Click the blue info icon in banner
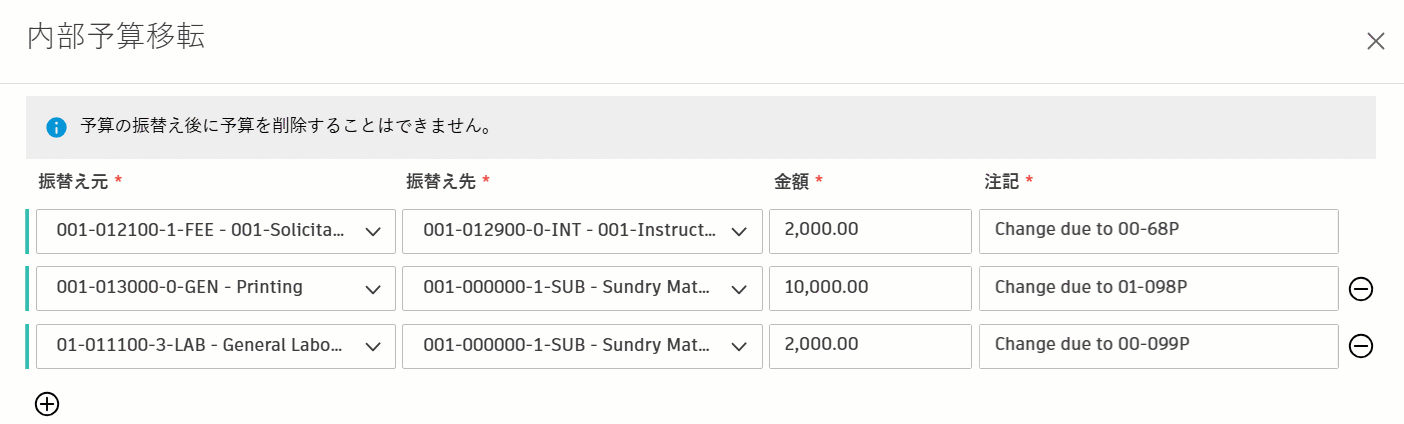 [x=57, y=127]
